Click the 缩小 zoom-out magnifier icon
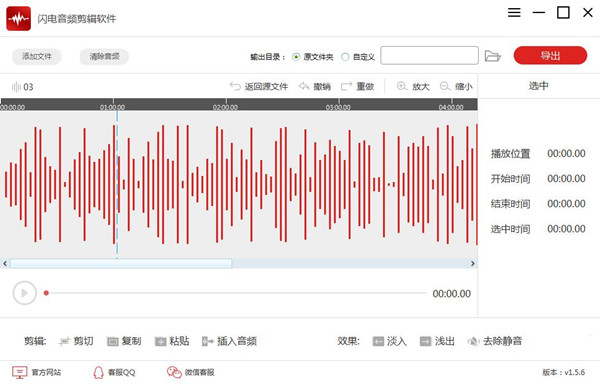Screen dimensions: 600x384 click(445, 86)
